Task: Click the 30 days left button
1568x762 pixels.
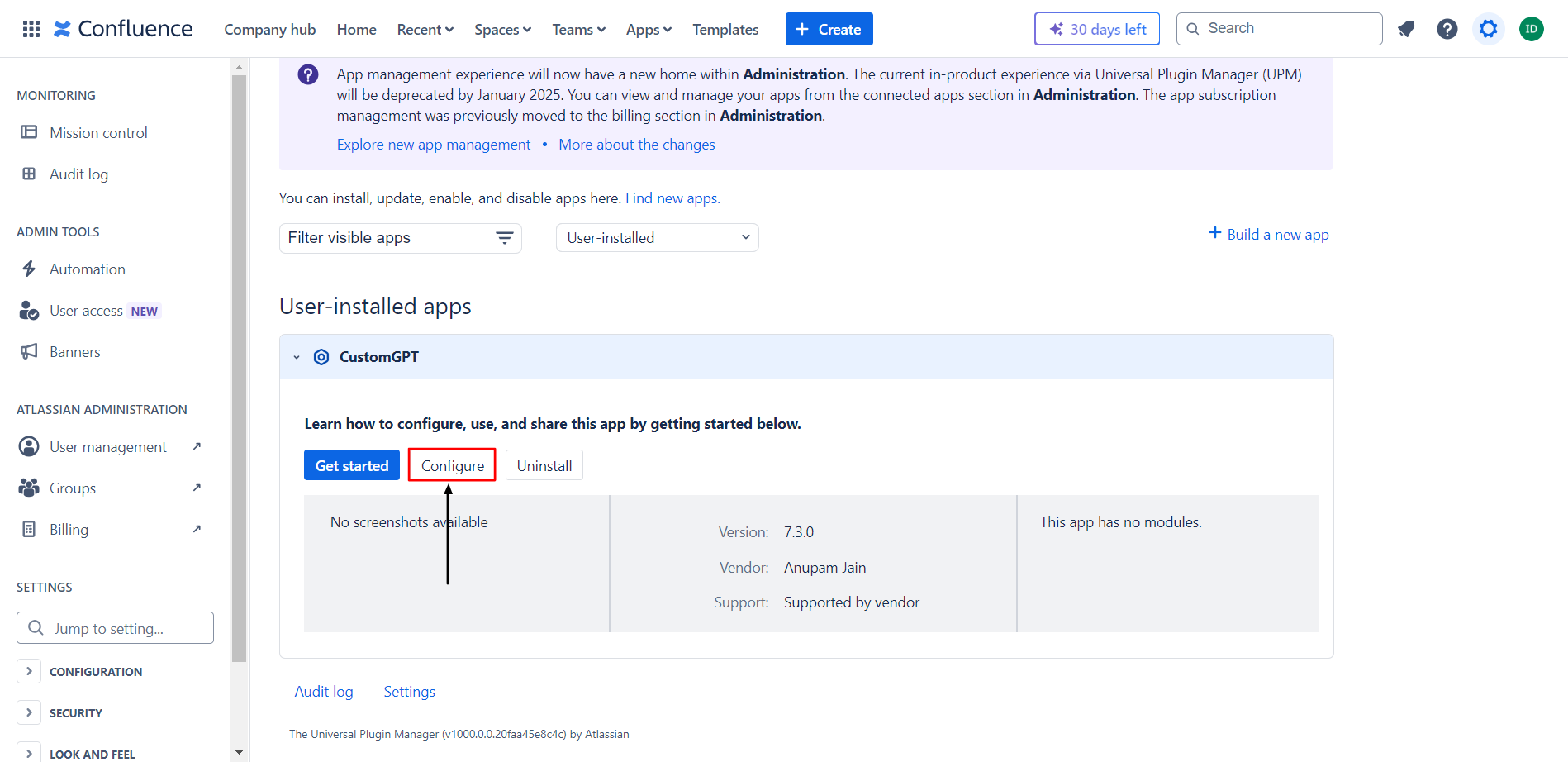Action: pos(1097,29)
